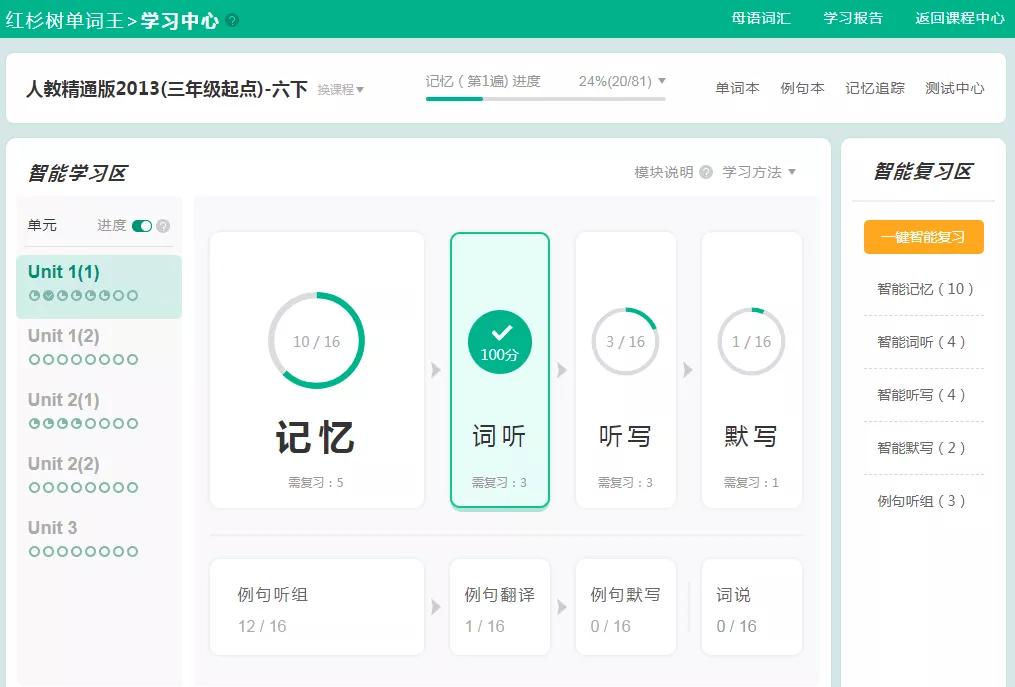
Task: Open 智能记忆（10）in the review panel
Action: coord(923,290)
